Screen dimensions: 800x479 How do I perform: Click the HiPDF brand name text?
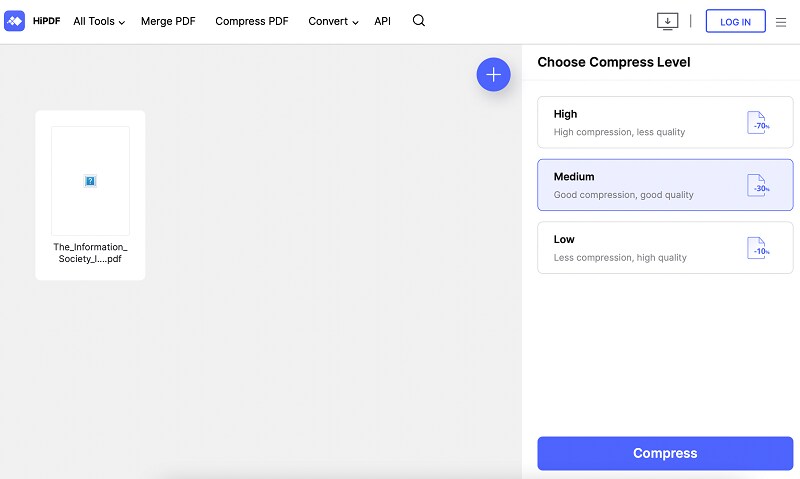[x=46, y=21]
